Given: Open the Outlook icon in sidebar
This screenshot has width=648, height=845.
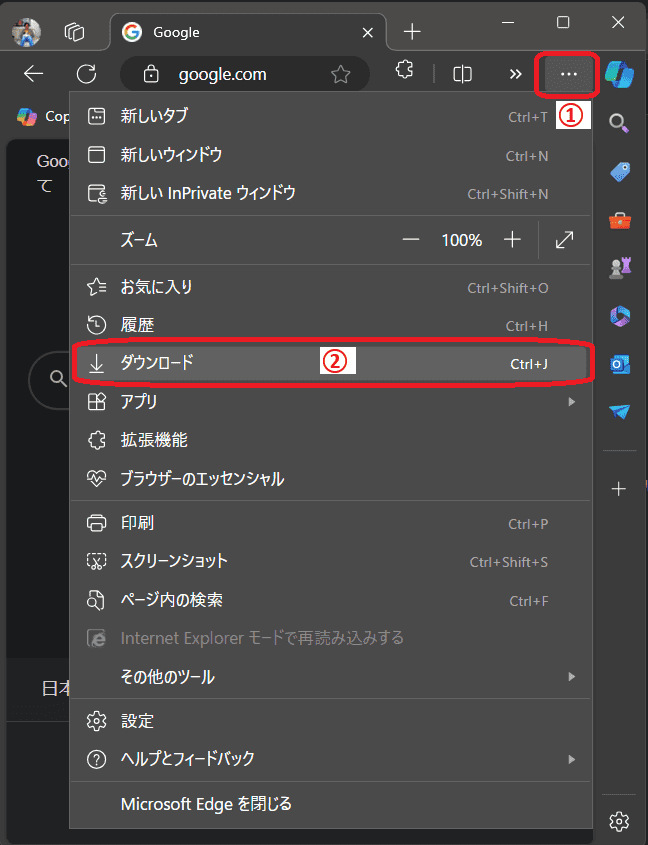Looking at the screenshot, I should coord(619,364).
